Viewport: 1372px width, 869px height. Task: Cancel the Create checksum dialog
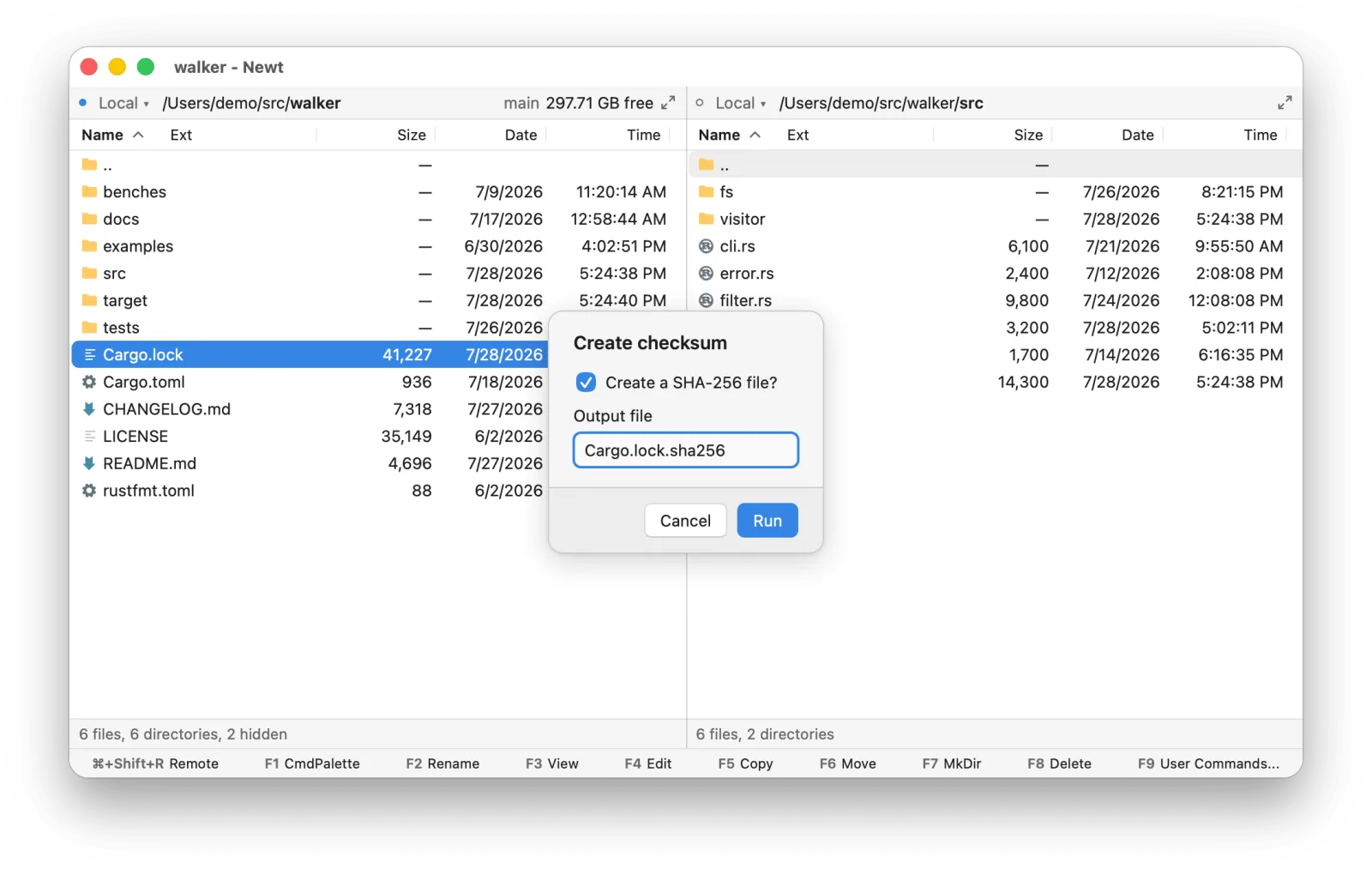click(685, 521)
